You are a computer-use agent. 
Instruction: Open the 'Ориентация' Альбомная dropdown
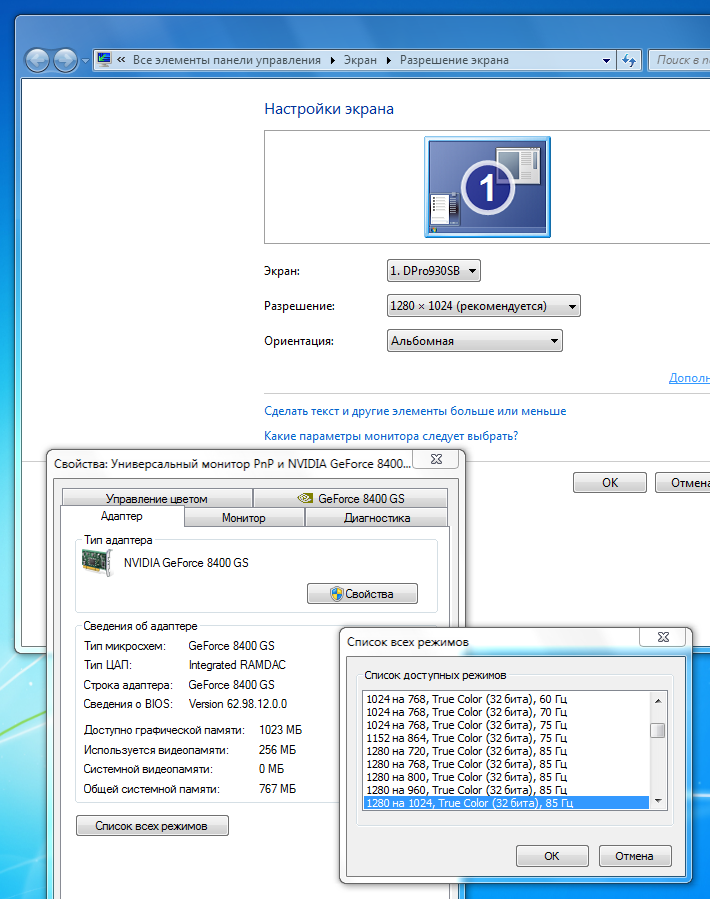click(x=474, y=341)
